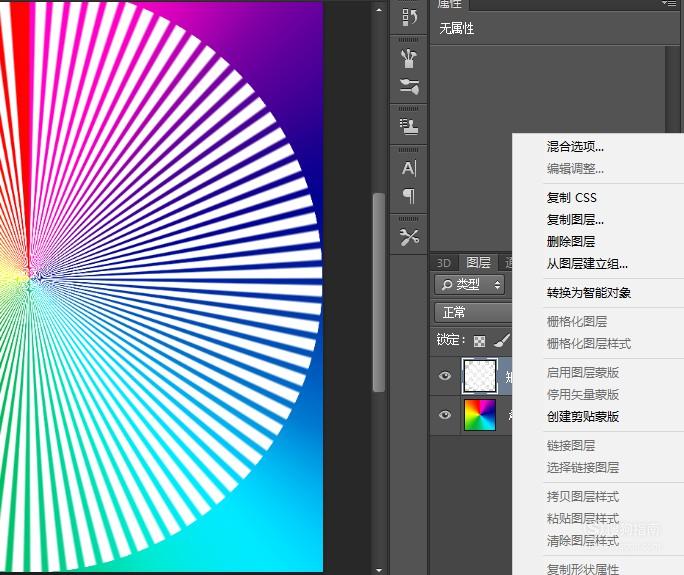Choose 复制 CSS menu entry

(571, 198)
